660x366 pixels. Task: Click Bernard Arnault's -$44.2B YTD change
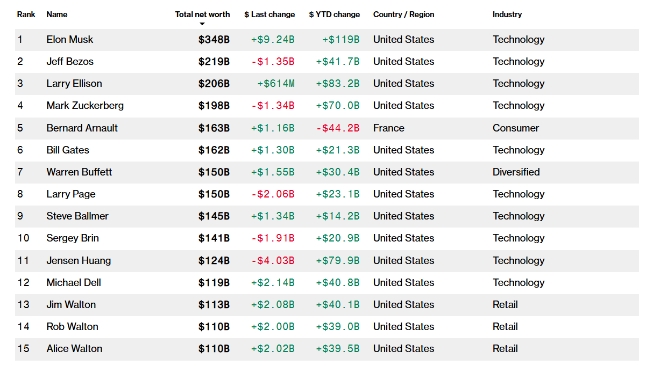coord(338,128)
